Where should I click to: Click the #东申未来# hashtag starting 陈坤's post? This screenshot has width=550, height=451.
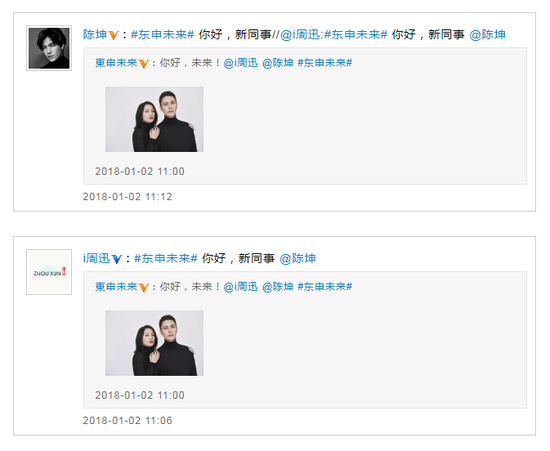coord(162,34)
